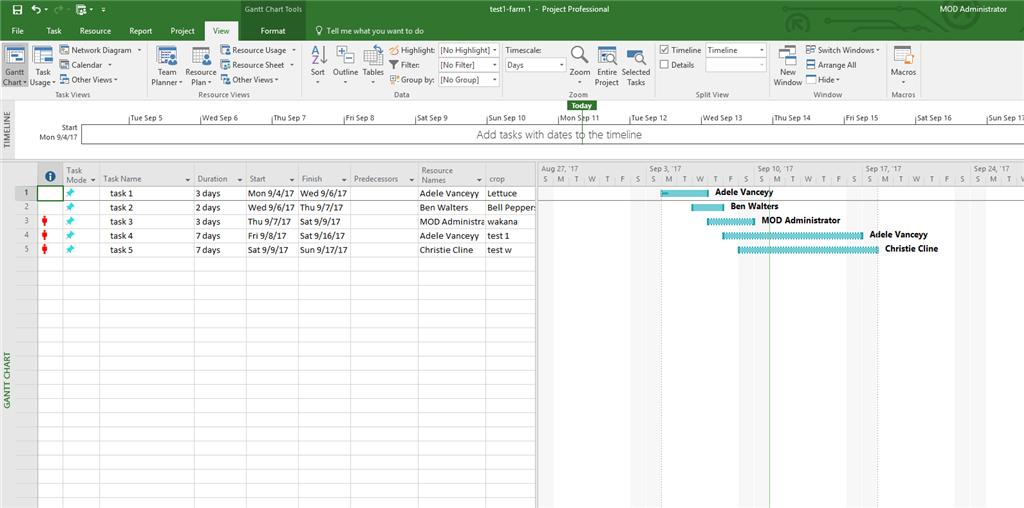Click Switch Windows

coord(843,50)
